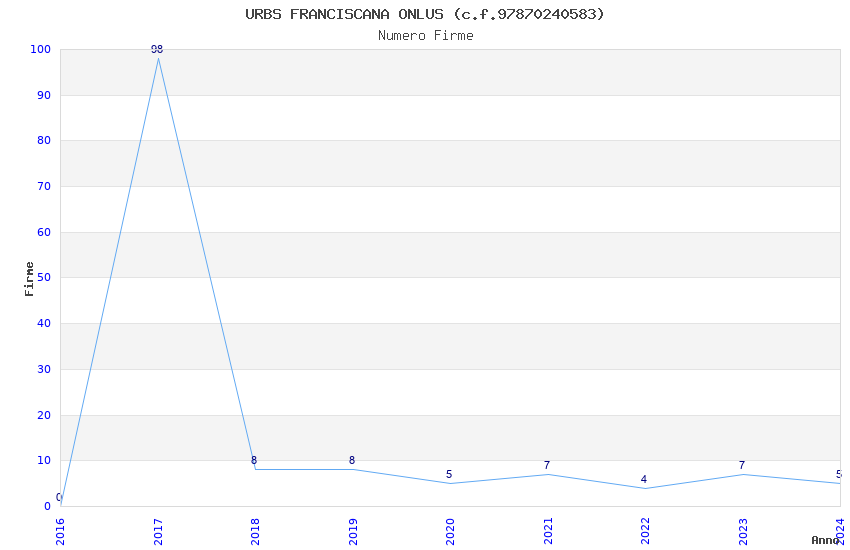Click the 40 y-axis tick label
The width and height of the screenshot is (850, 550).
[44, 323]
